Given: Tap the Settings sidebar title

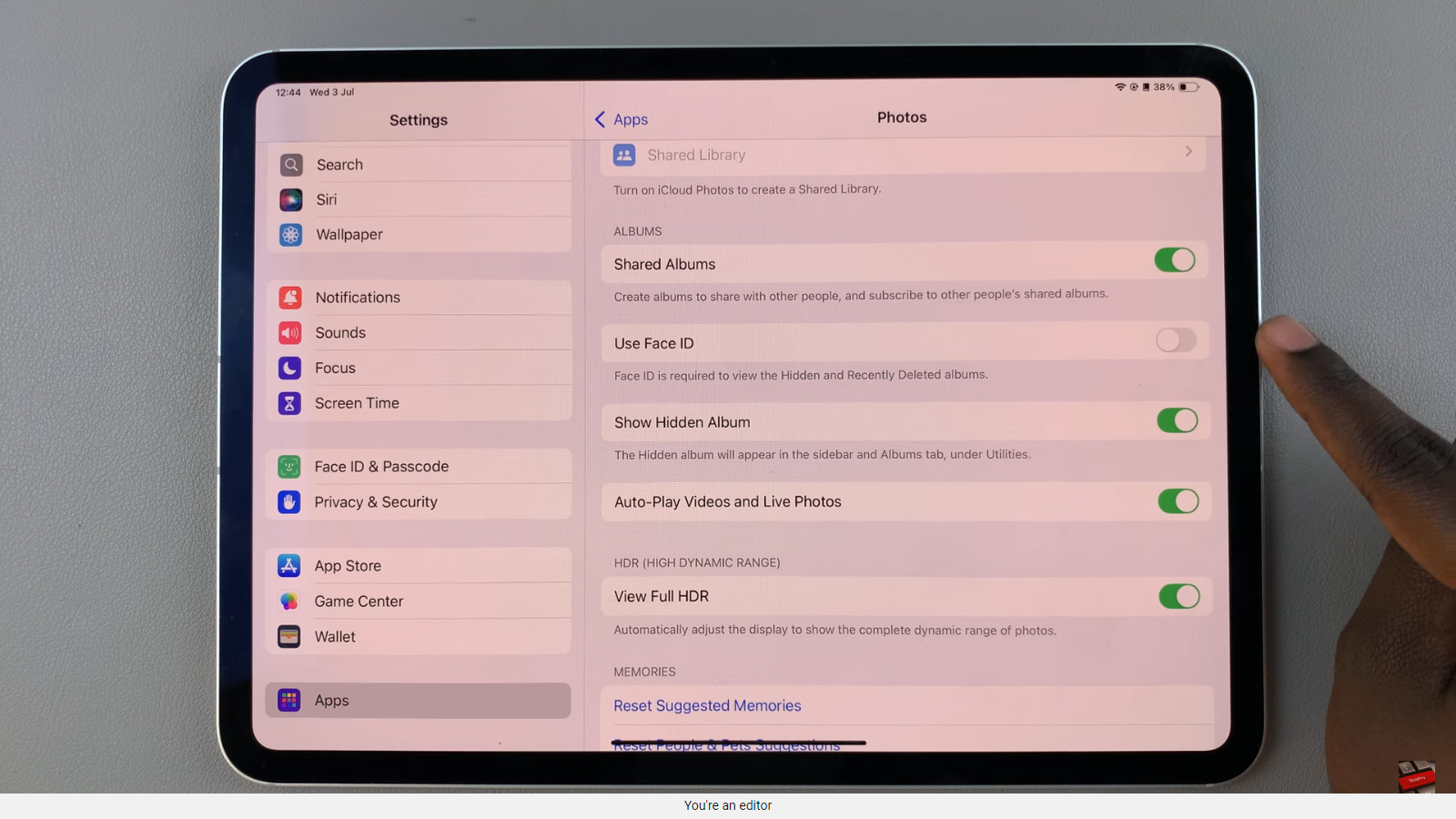Looking at the screenshot, I should click(419, 120).
